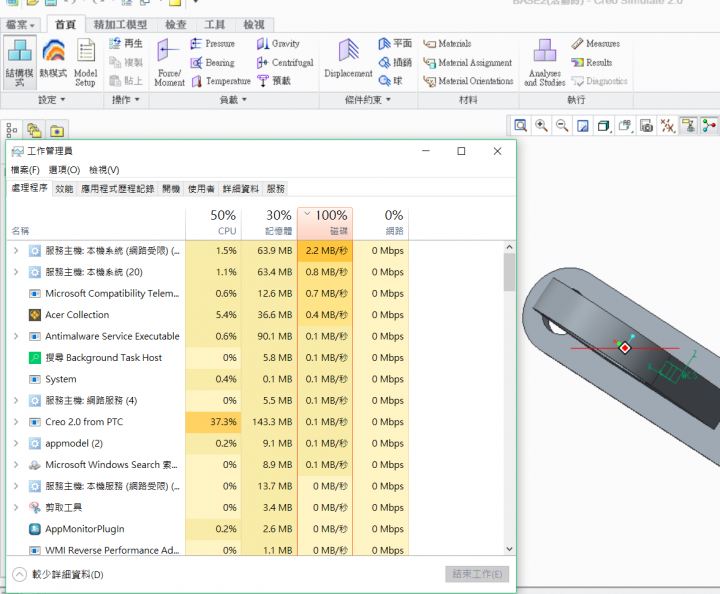Expand 服務主機: 本機系統 (20) row
Image resolution: width=720 pixels, height=594 pixels.
[x=16, y=272]
